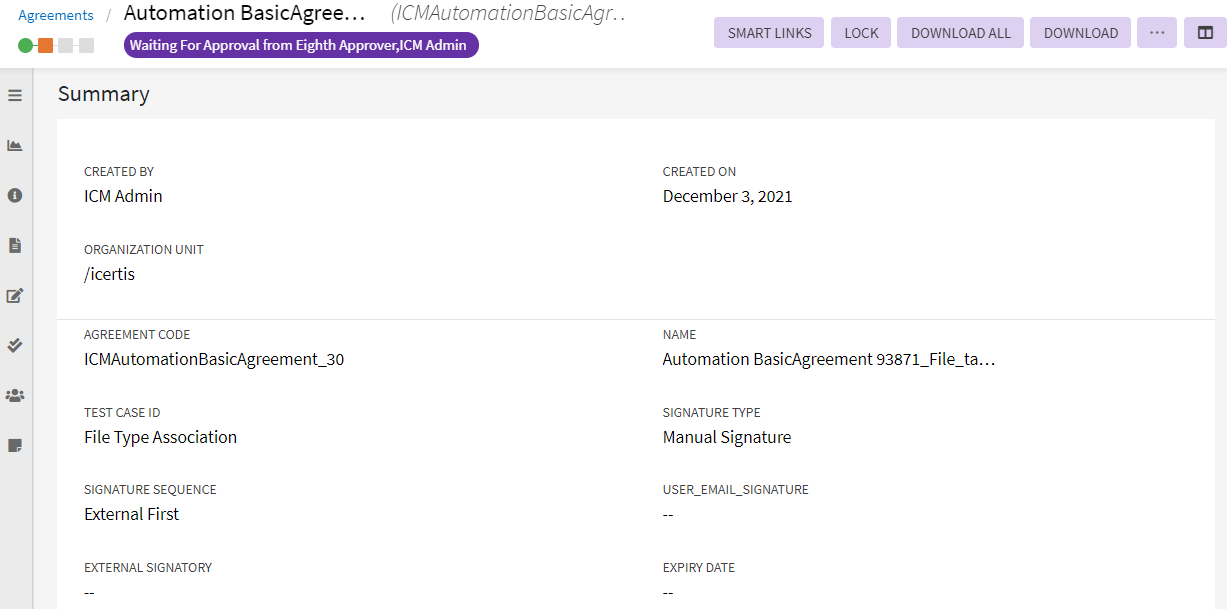
Task: Click the truncated agreement name value
Action: [829, 359]
